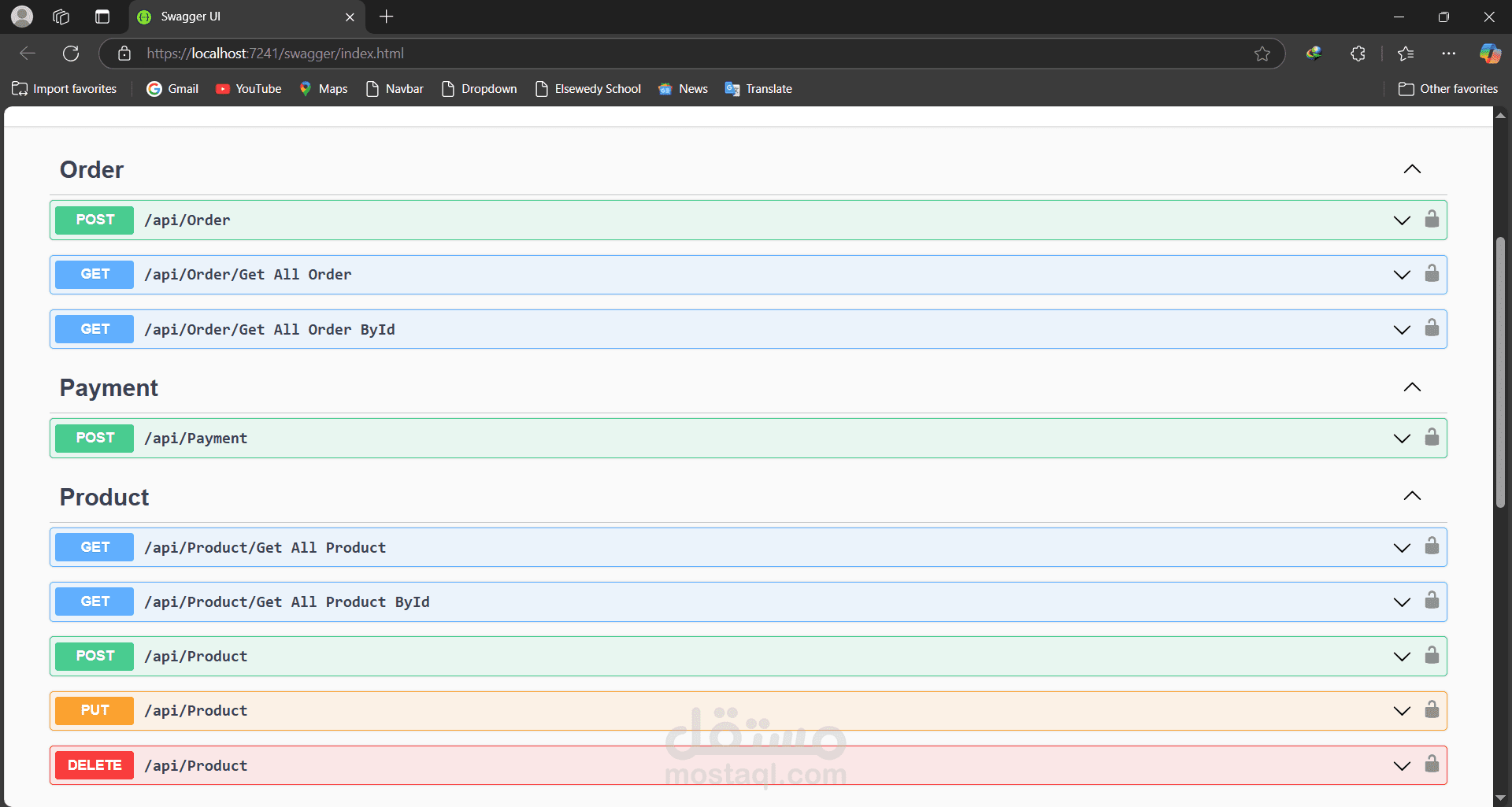Viewport: 1512px width, 807px height.
Task: Add page to favorites with star icon
Action: click(x=1262, y=54)
